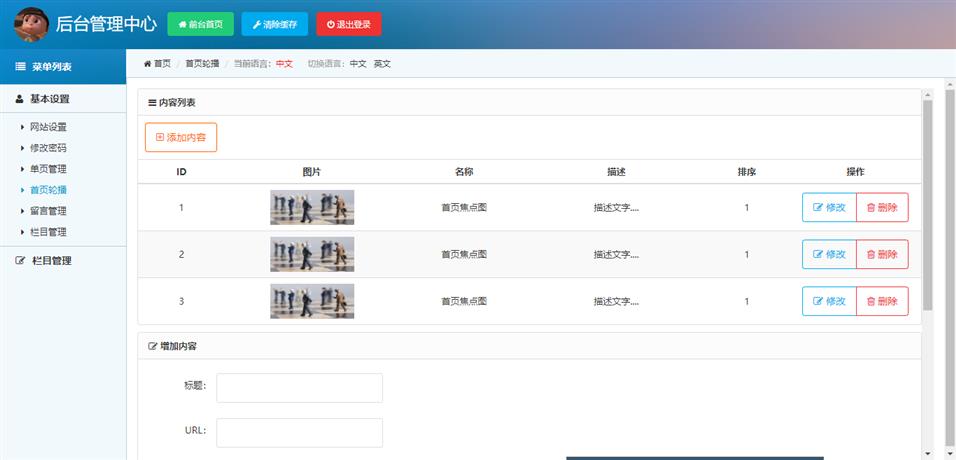This screenshot has width=956, height=460.
Task: Click the 操作 column header
Action: coord(855,172)
